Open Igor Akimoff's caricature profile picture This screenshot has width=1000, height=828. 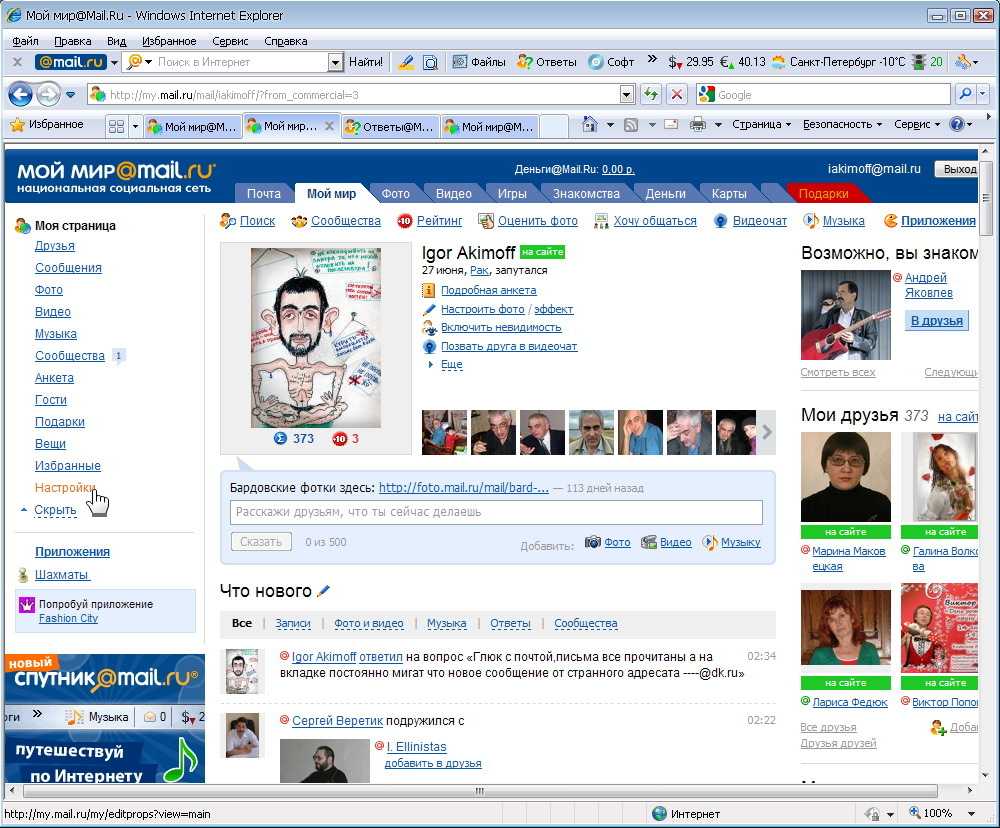[x=316, y=337]
